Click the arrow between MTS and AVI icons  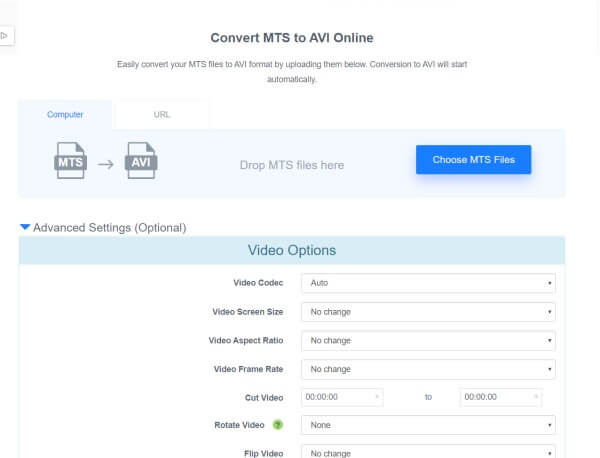click(106, 165)
